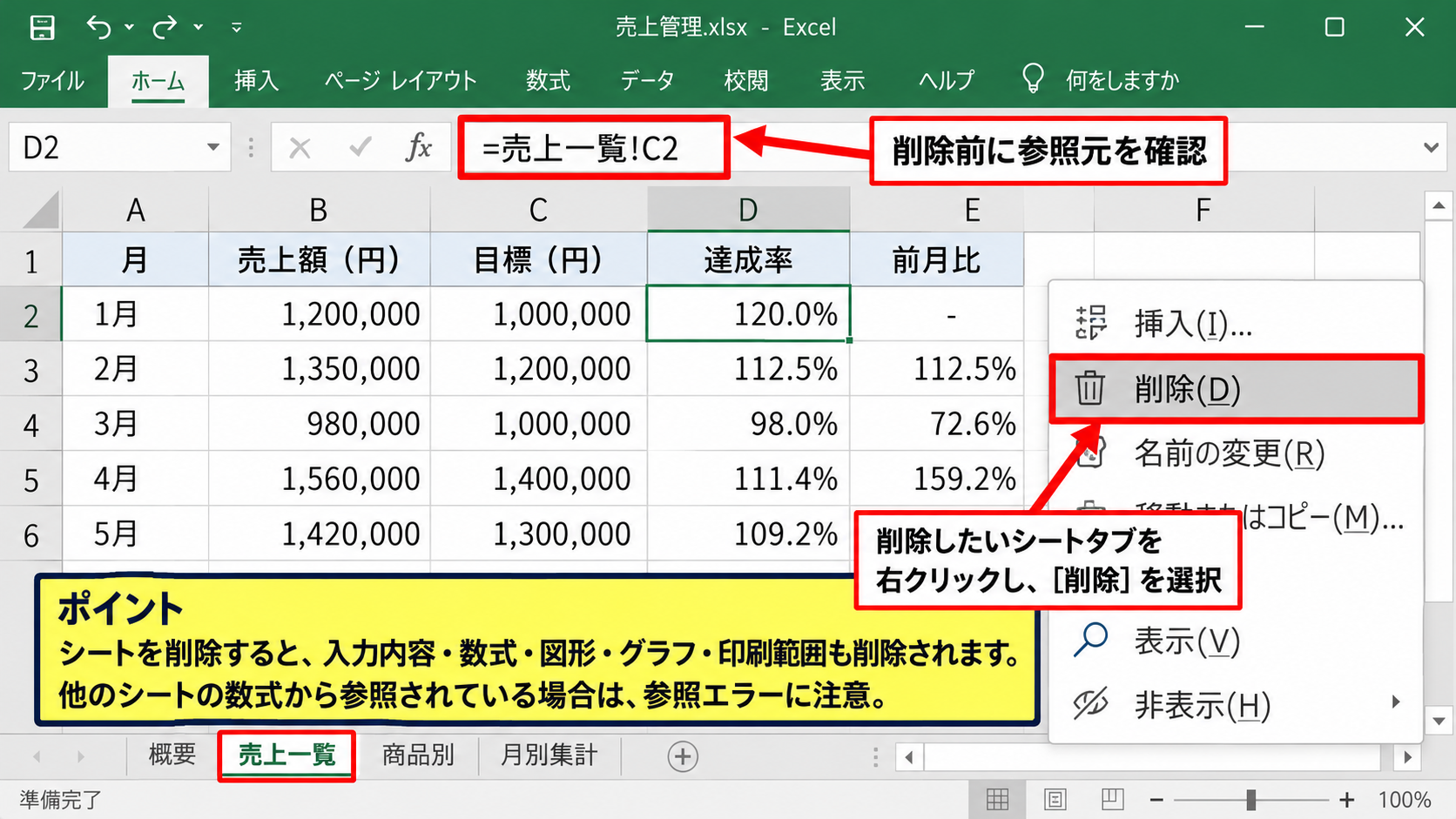Switch to the 月別集計 sheet tab
1456x819 pixels.
(549, 755)
